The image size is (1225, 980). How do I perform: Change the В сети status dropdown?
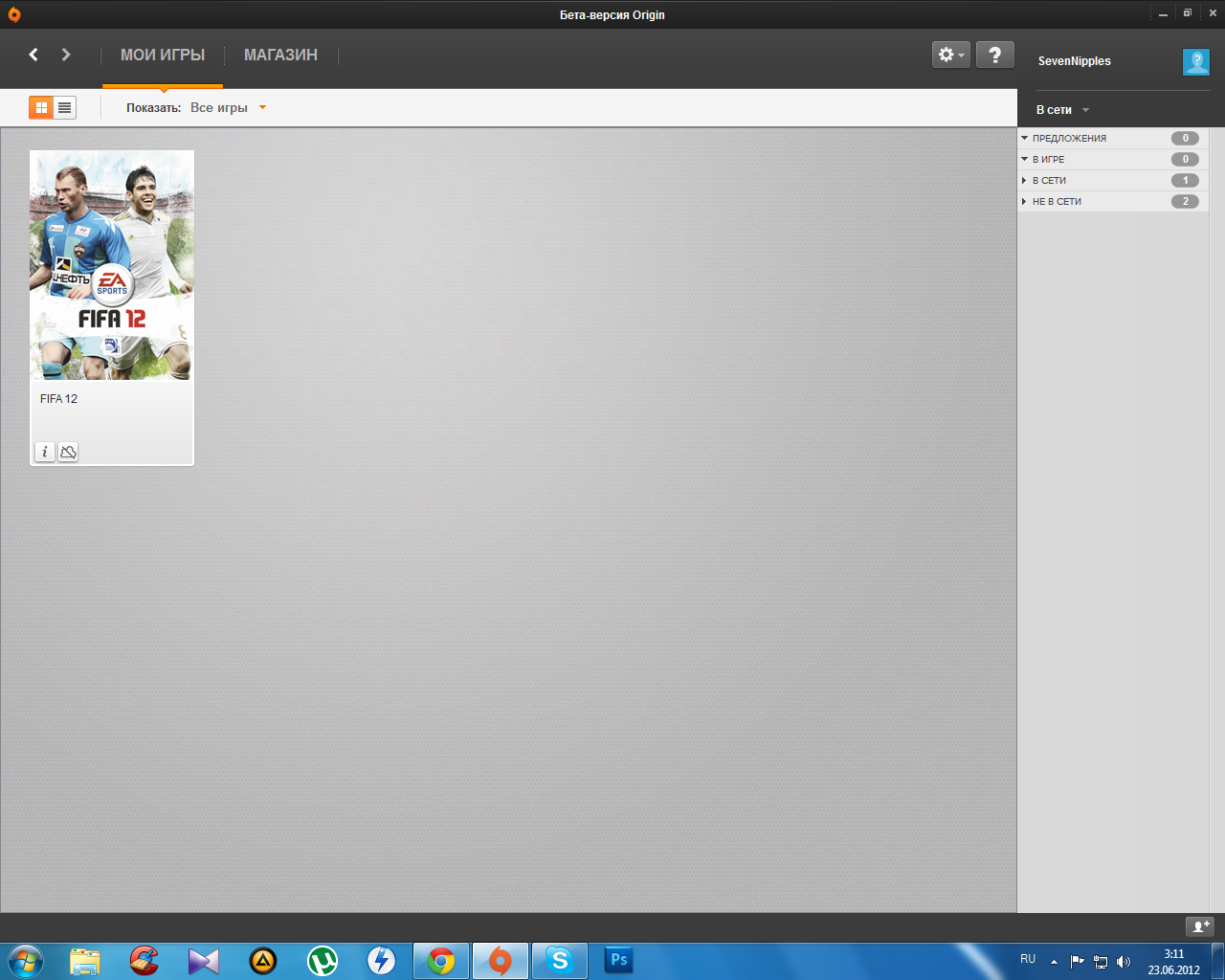coord(1062,110)
